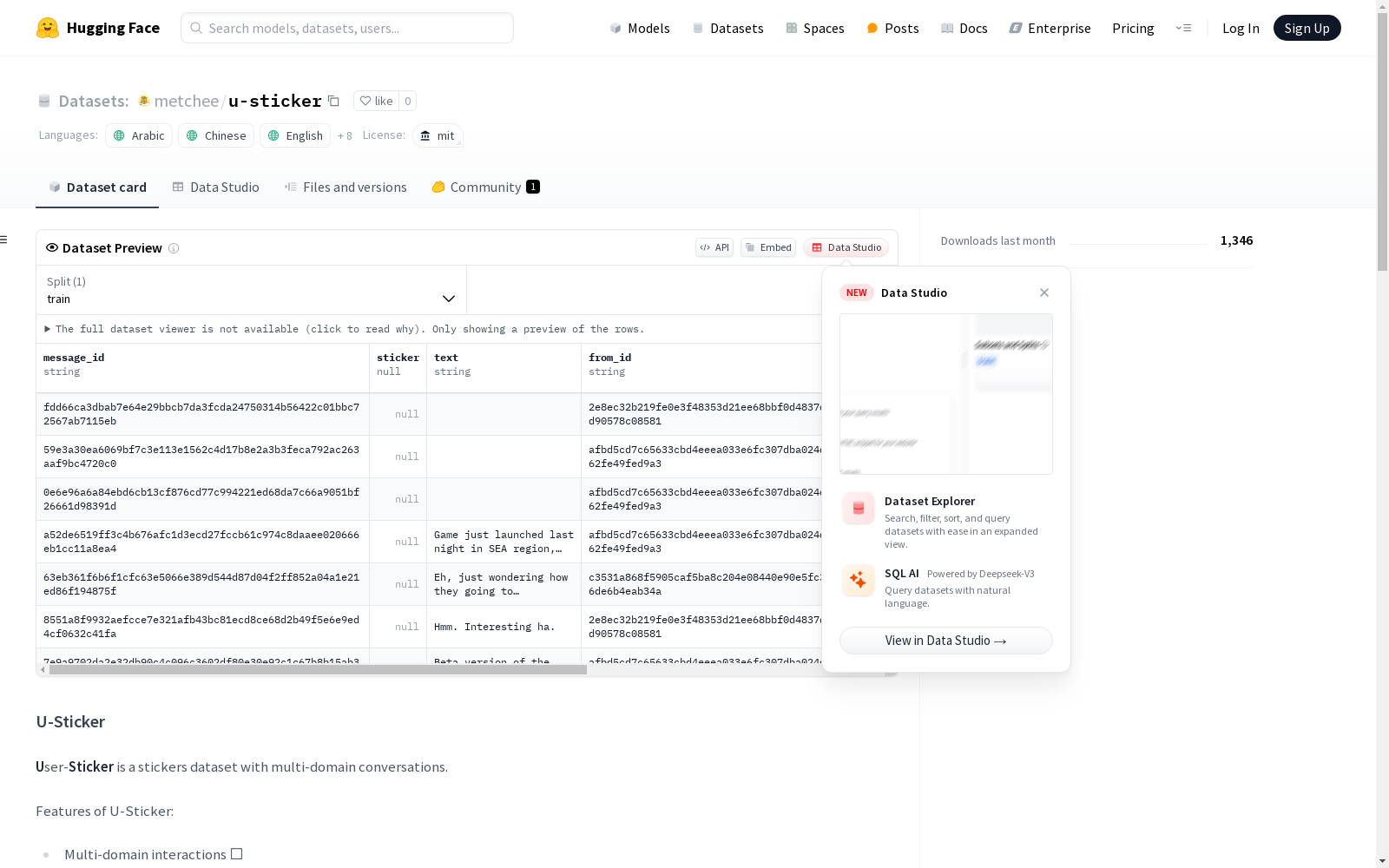Viewport: 1389px width, 868px height.
Task: Expand the full dataset viewer notice
Action: click(x=345, y=329)
